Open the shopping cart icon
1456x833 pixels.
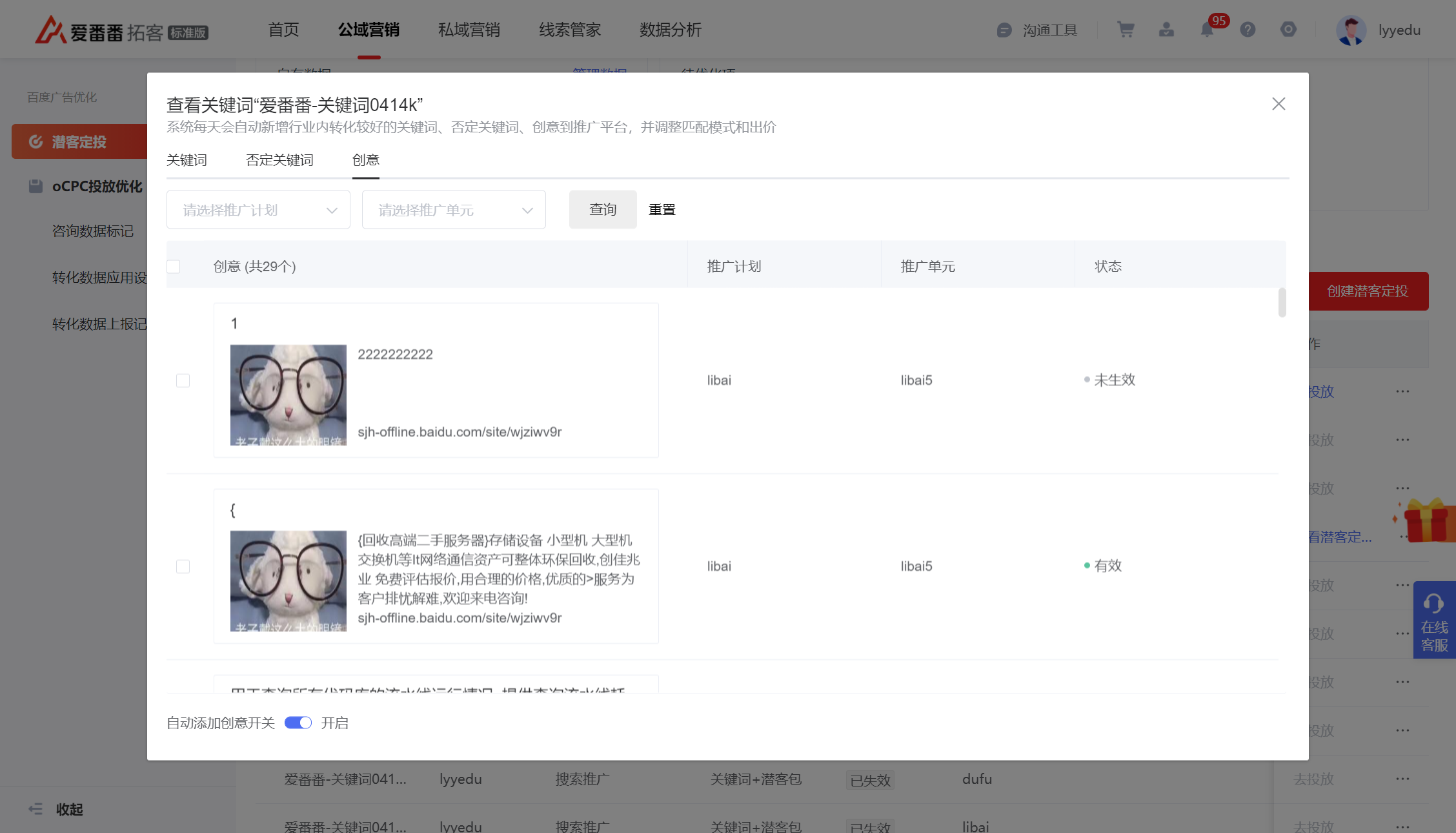click(x=1126, y=30)
